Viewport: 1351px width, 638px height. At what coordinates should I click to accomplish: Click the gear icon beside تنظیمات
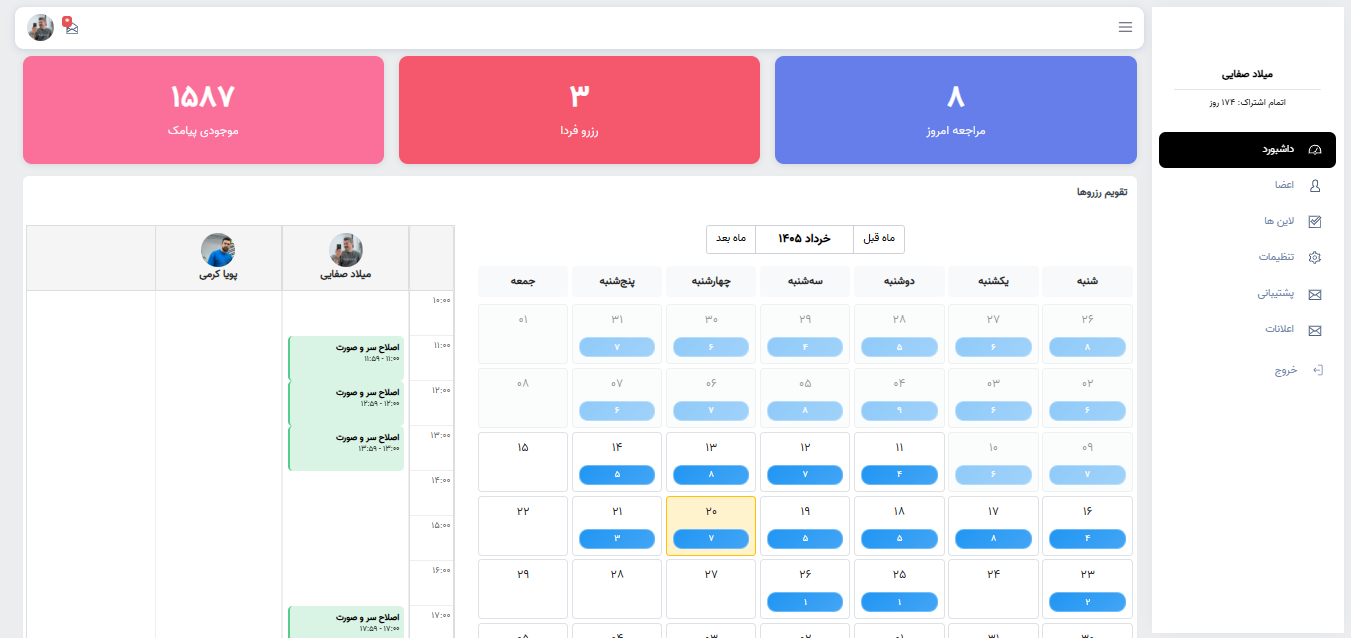tap(1315, 257)
